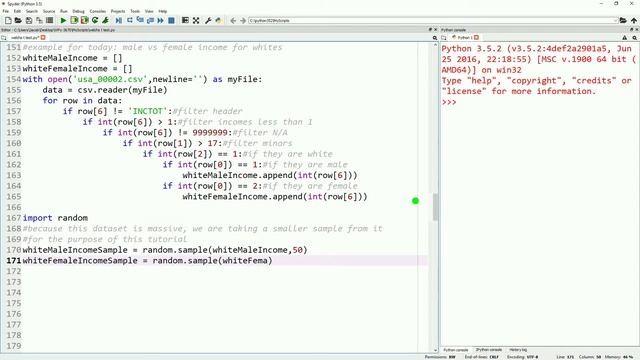Open the Source menu
Image resolution: width=640 pixels, height=360 pixels.
49,11
